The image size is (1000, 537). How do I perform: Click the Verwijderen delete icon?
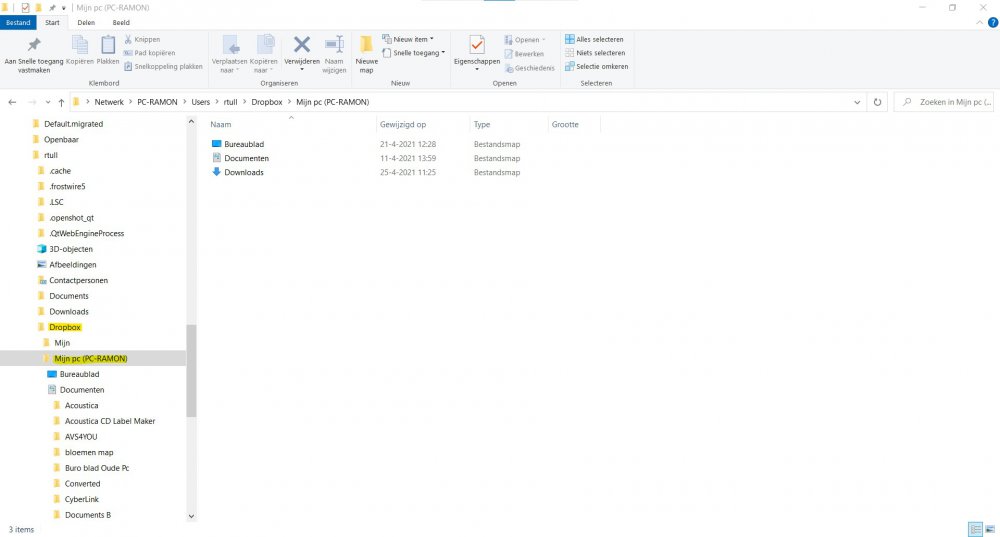click(301, 45)
